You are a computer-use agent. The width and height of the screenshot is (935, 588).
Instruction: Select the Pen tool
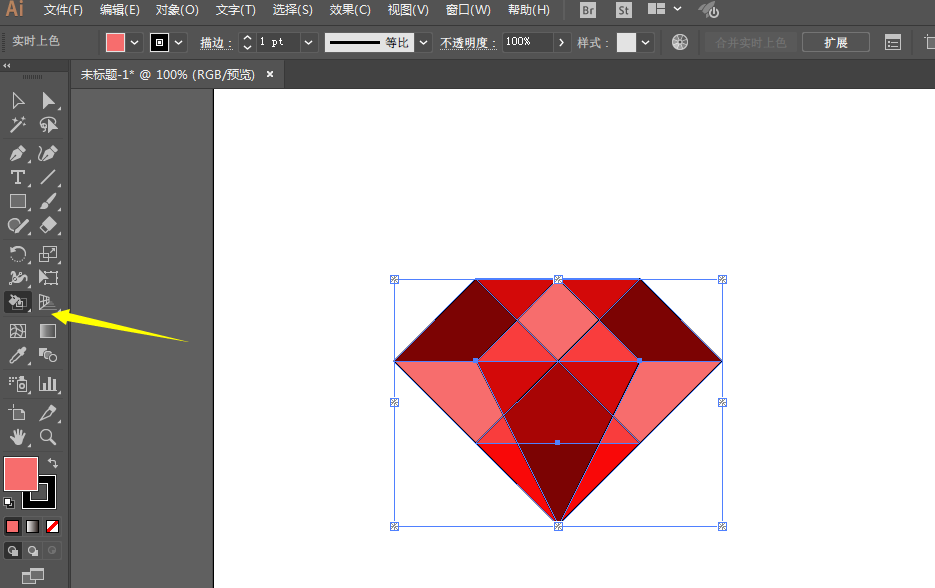[18, 153]
